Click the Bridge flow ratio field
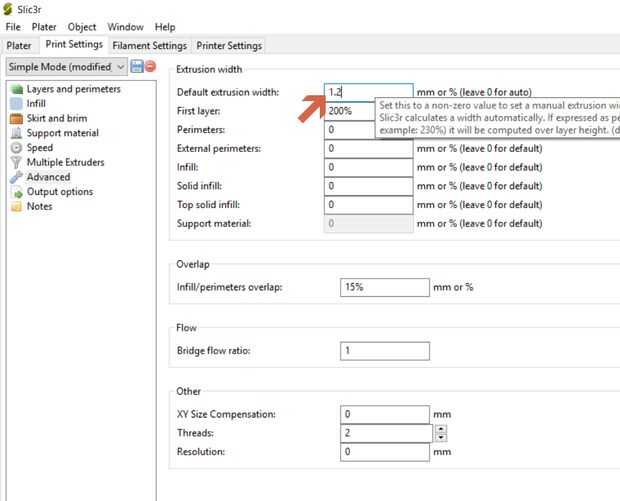This screenshot has width=620, height=501. (385, 351)
